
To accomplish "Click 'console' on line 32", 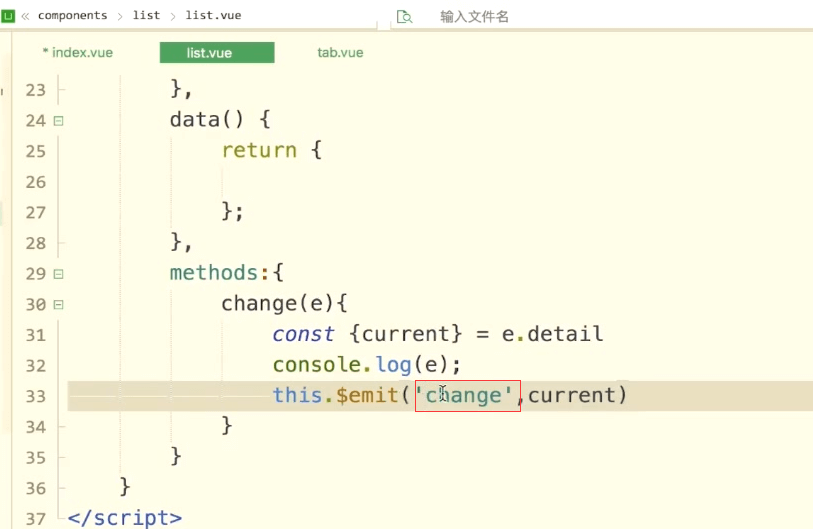I will (x=317, y=365).
